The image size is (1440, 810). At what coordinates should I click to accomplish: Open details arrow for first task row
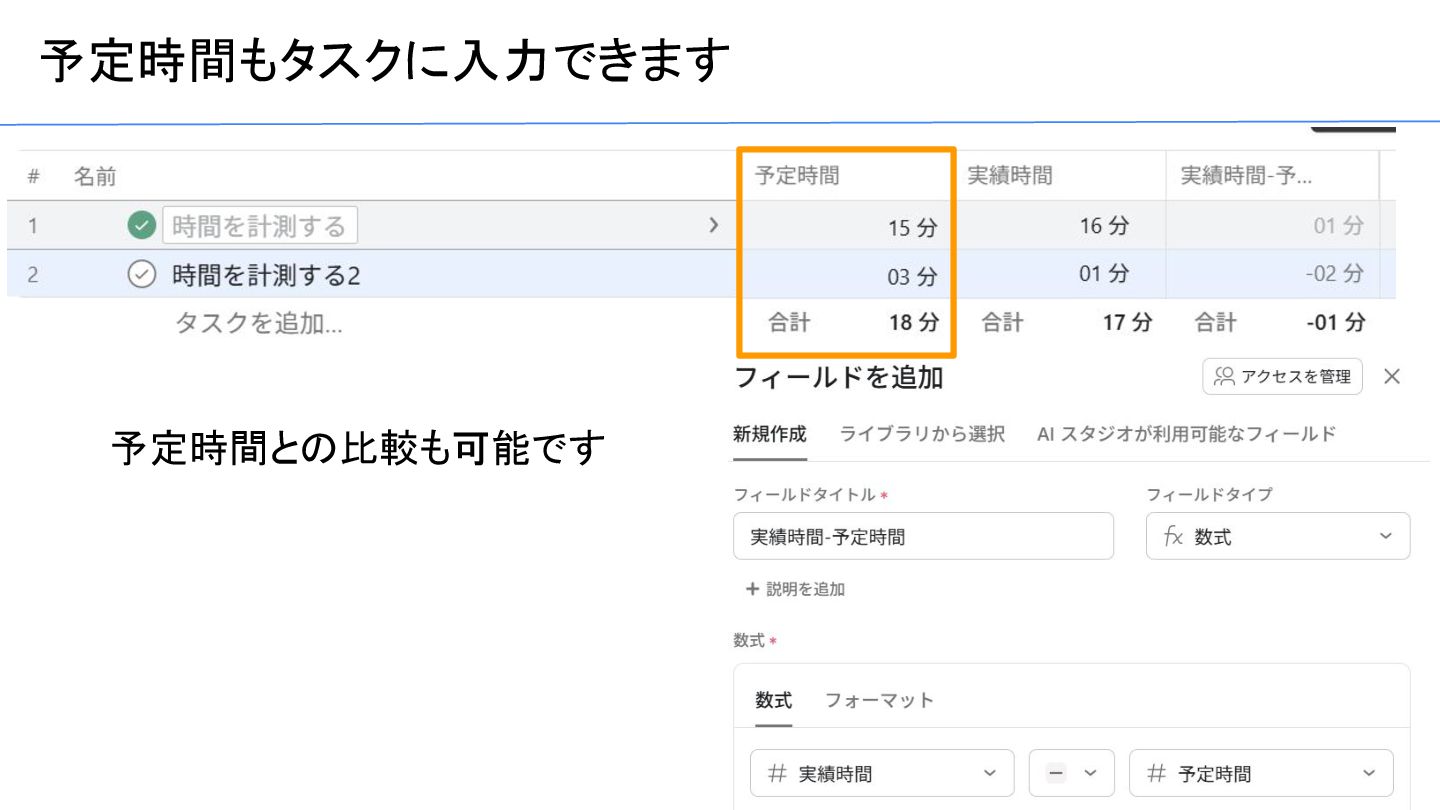713,225
